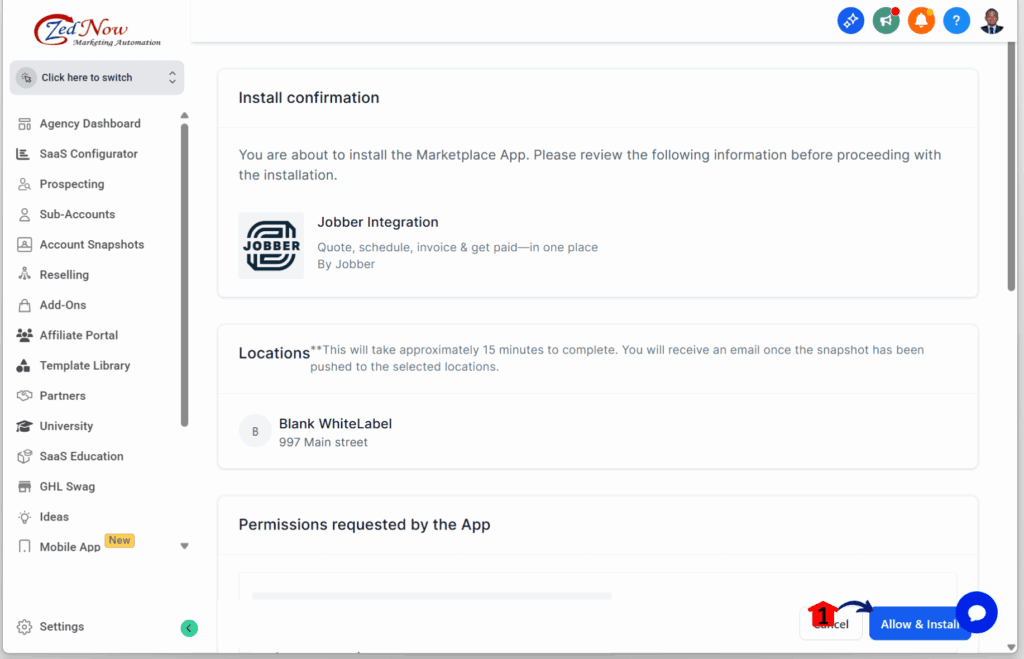Screen dimensions: 1024x659
Task: Click the blue help question mark icon
Action: [x=956, y=20]
